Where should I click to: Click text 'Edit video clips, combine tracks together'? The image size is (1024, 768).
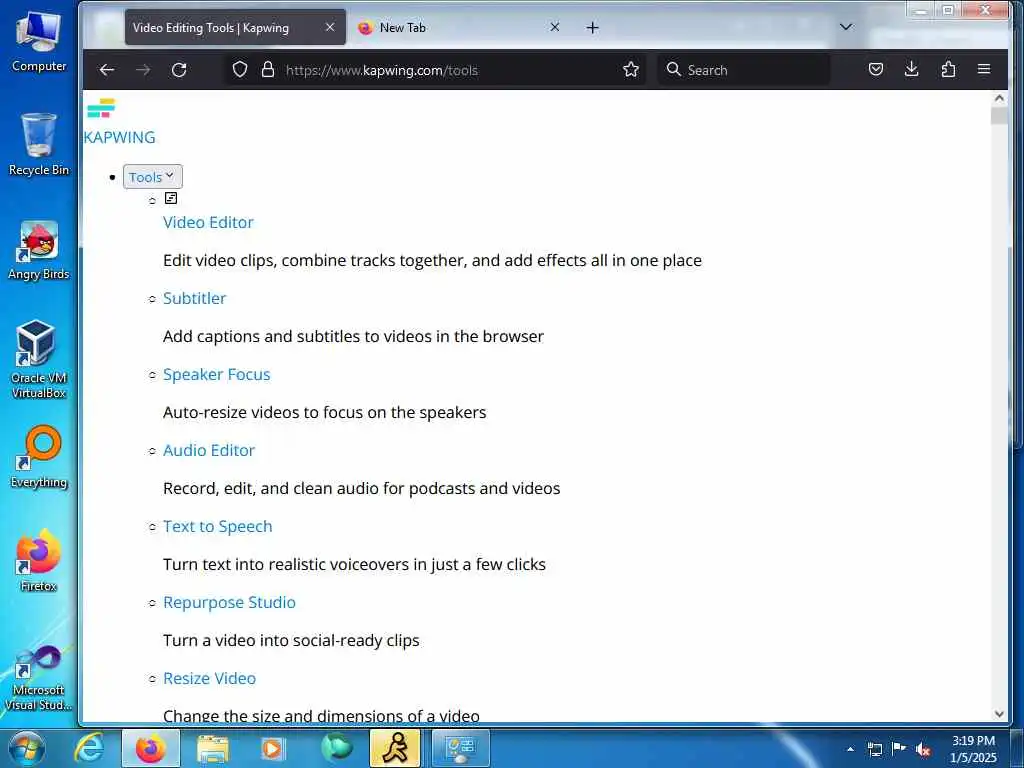315,261
